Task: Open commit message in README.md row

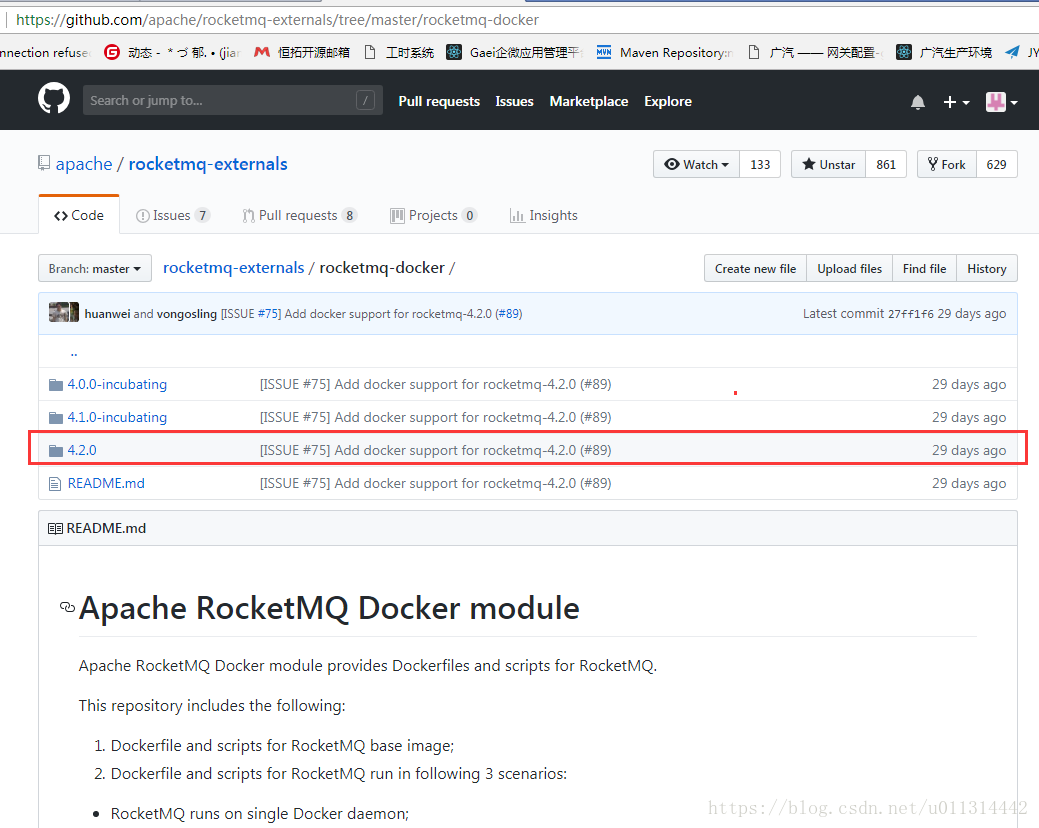Action: 435,484
